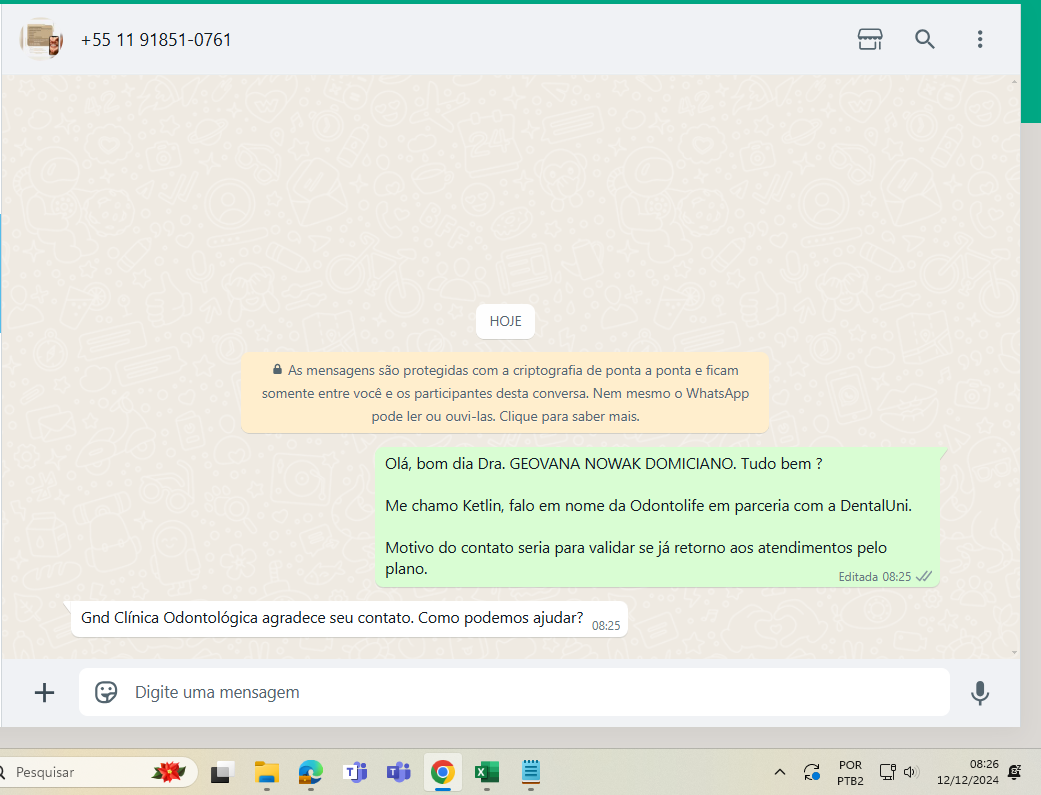Switch to Google Chrome on the taskbar

443,772
